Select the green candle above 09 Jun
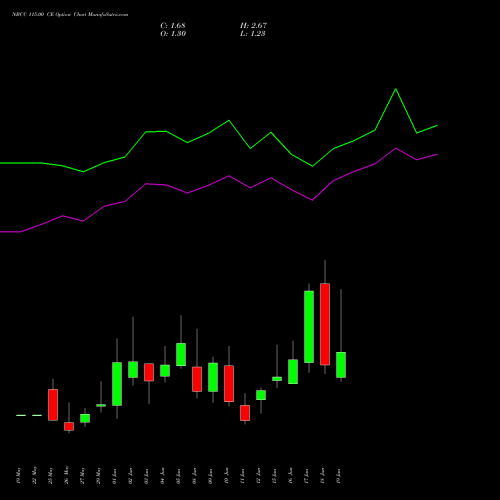The width and height of the screenshot is (500, 500). [x=213, y=377]
